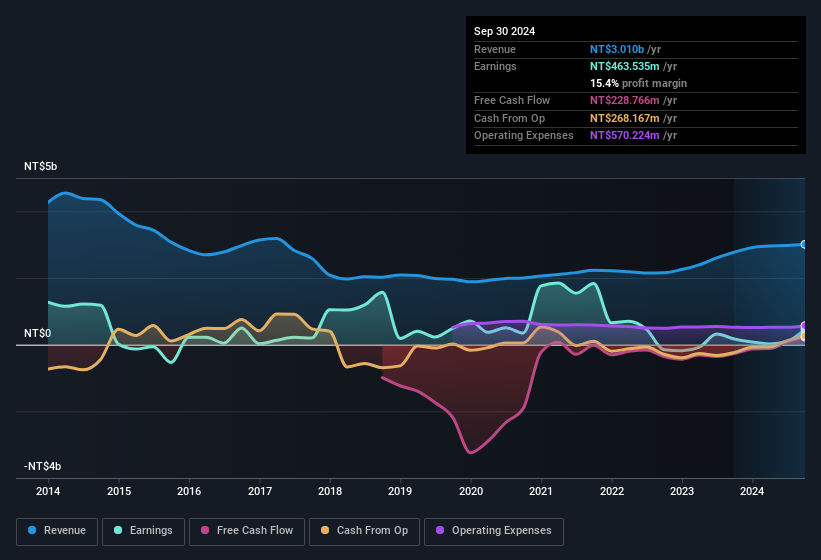Click the orange dot in Cash From Op legend

pyautogui.click(x=325, y=530)
